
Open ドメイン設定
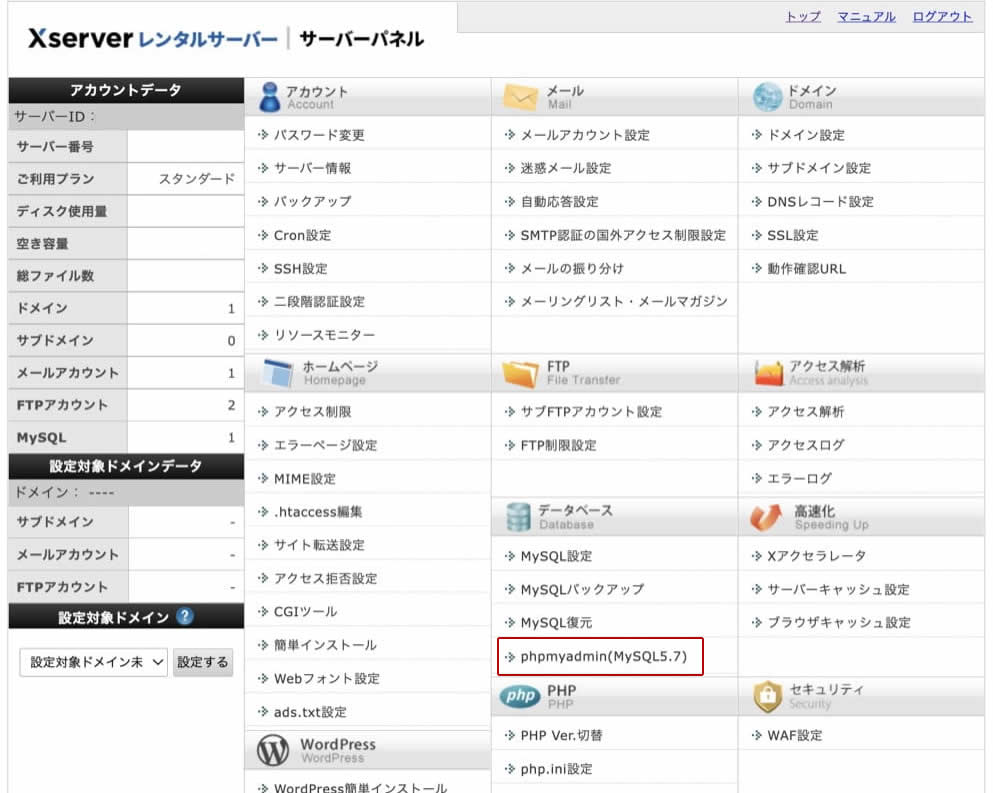806,135
